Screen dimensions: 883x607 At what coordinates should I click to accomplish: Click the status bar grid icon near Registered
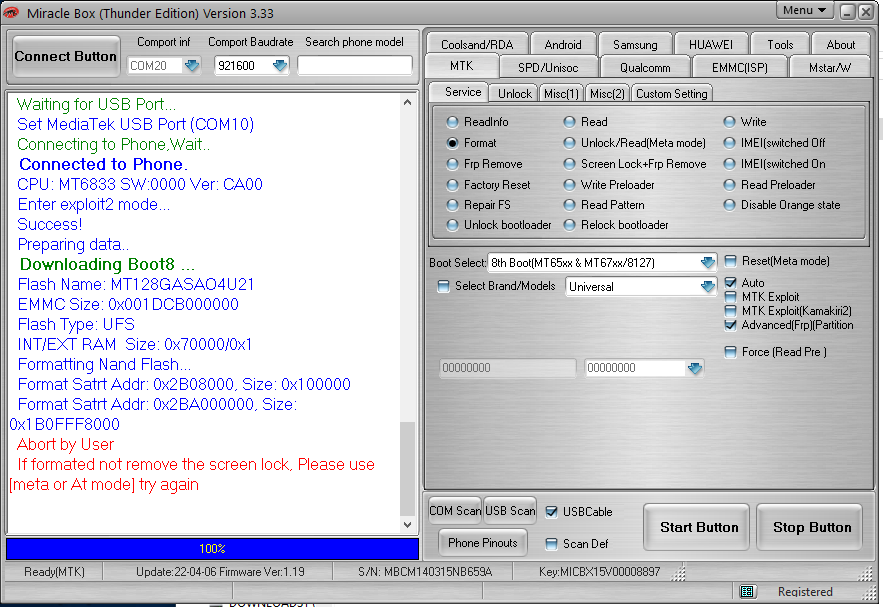tap(747, 591)
